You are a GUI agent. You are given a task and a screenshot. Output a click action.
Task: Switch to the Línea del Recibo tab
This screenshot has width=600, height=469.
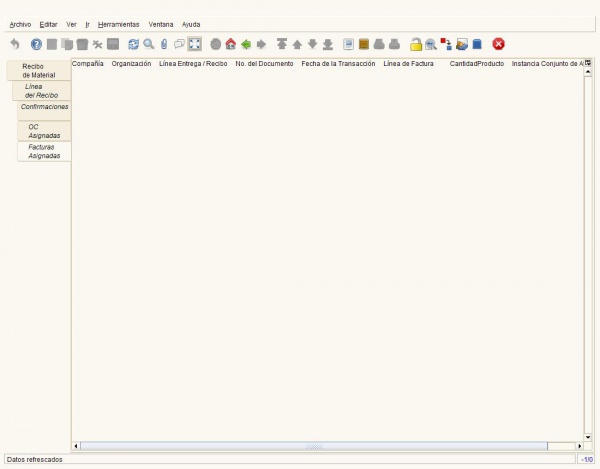40,91
